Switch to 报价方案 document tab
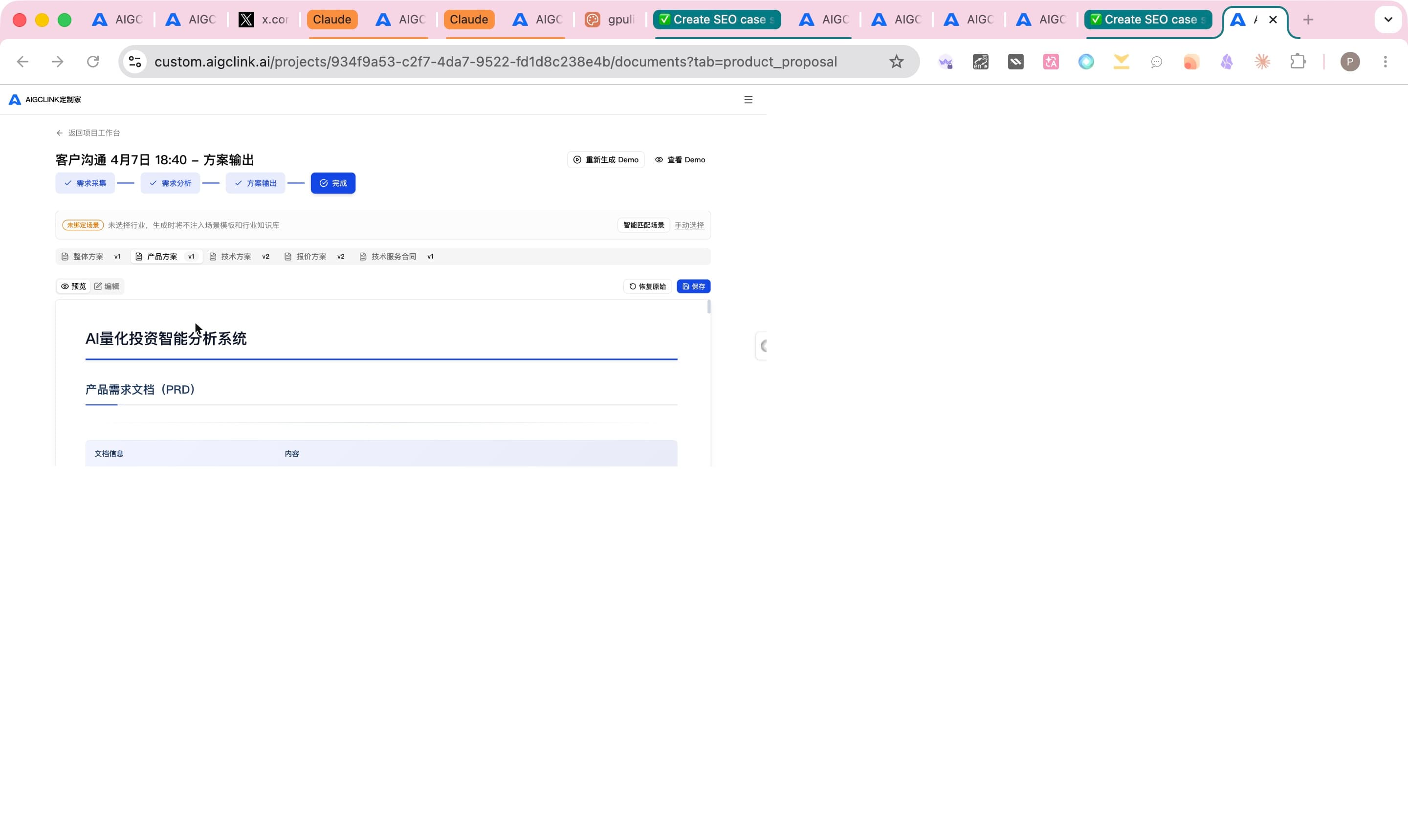Viewport: 1408px width, 840px height. click(314, 256)
